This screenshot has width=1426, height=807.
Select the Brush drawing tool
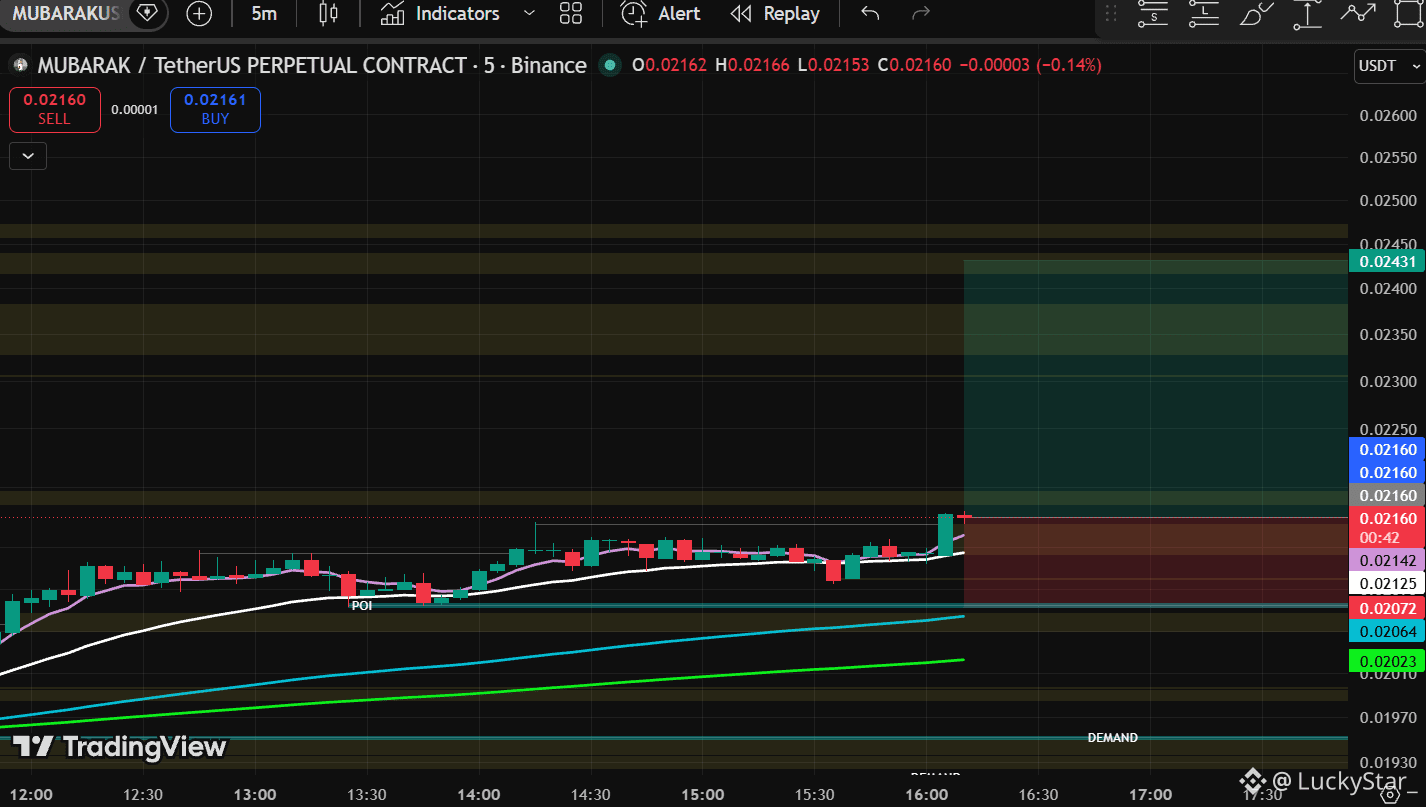(x=1256, y=14)
